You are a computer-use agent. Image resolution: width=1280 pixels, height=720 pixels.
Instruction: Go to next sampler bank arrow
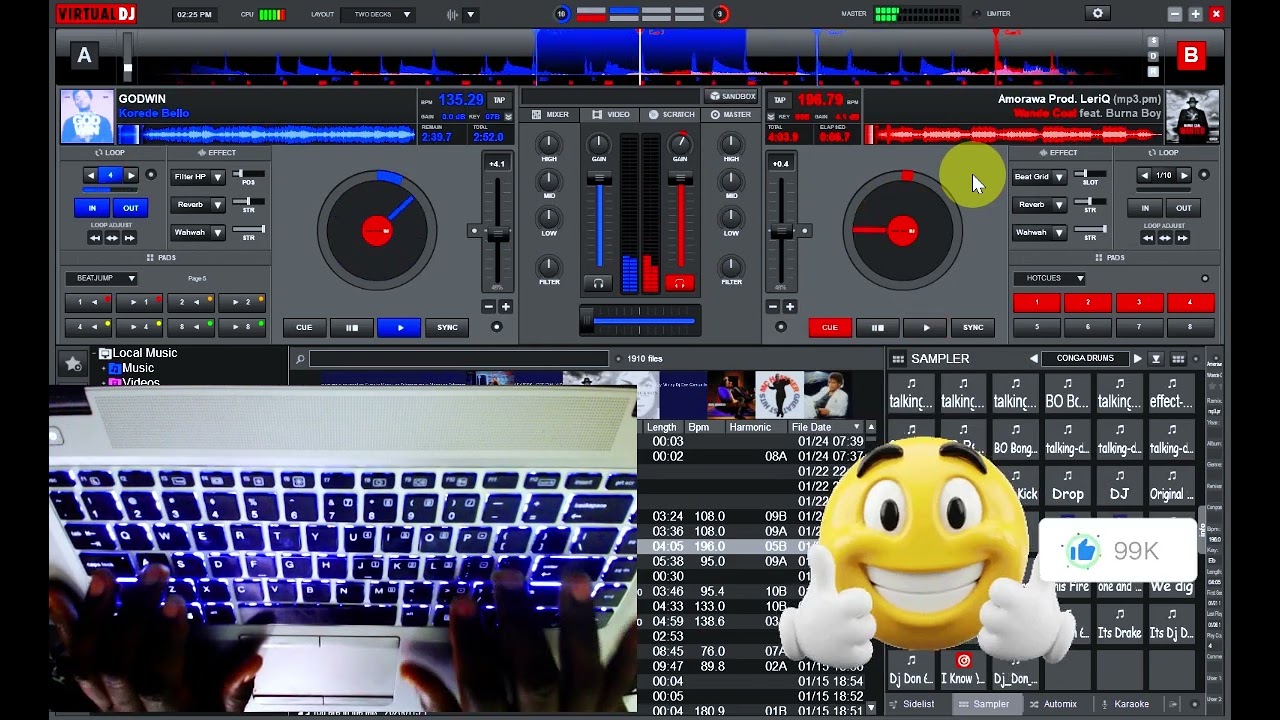(x=1137, y=358)
